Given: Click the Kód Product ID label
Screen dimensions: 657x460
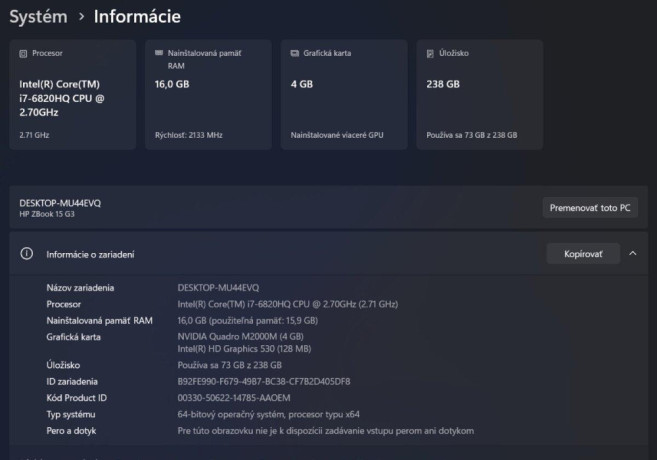Looking at the screenshot, I should click(x=76, y=398).
